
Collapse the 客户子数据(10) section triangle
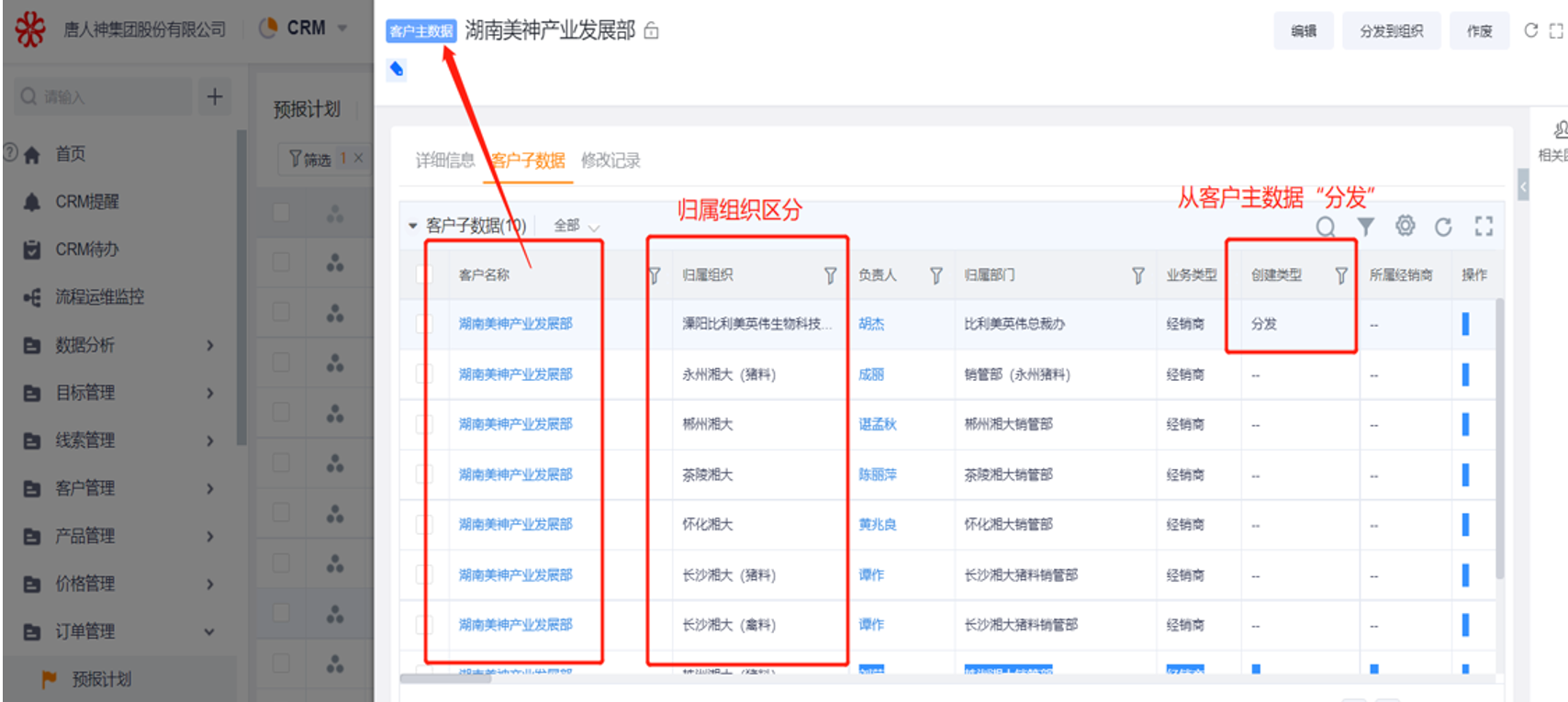[x=412, y=226]
